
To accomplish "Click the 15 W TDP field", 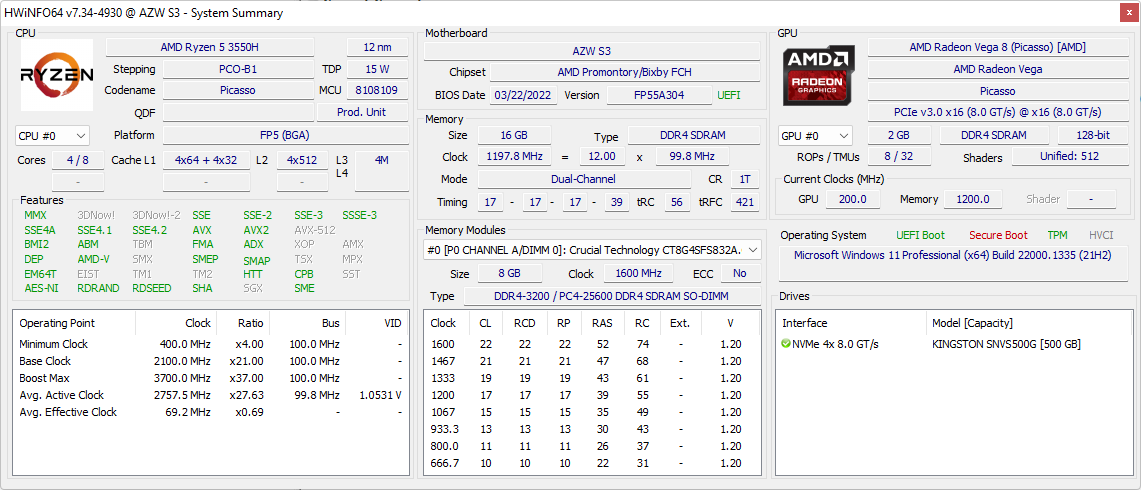I will tap(378, 69).
